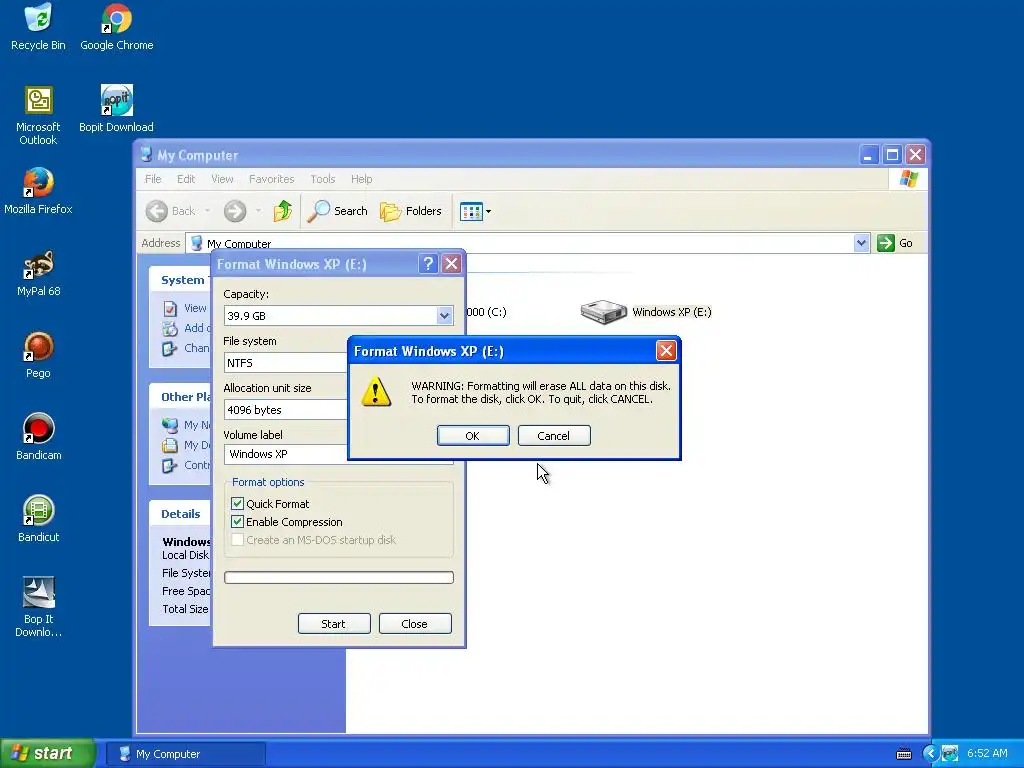The height and width of the screenshot is (768, 1024).
Task: Open the Favorites menu
Action: (272, 179)
